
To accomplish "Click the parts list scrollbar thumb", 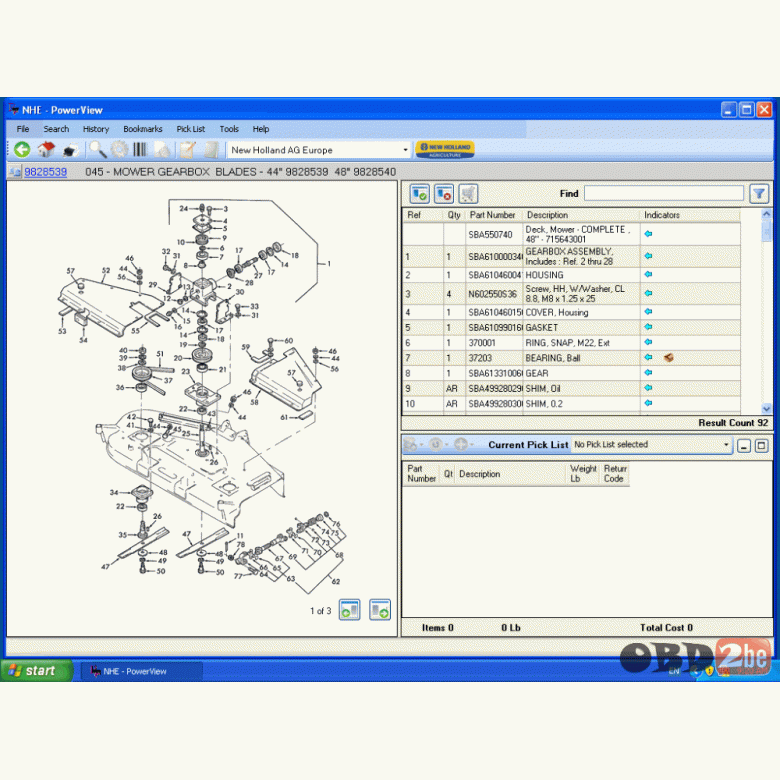I will click(766, 231).
